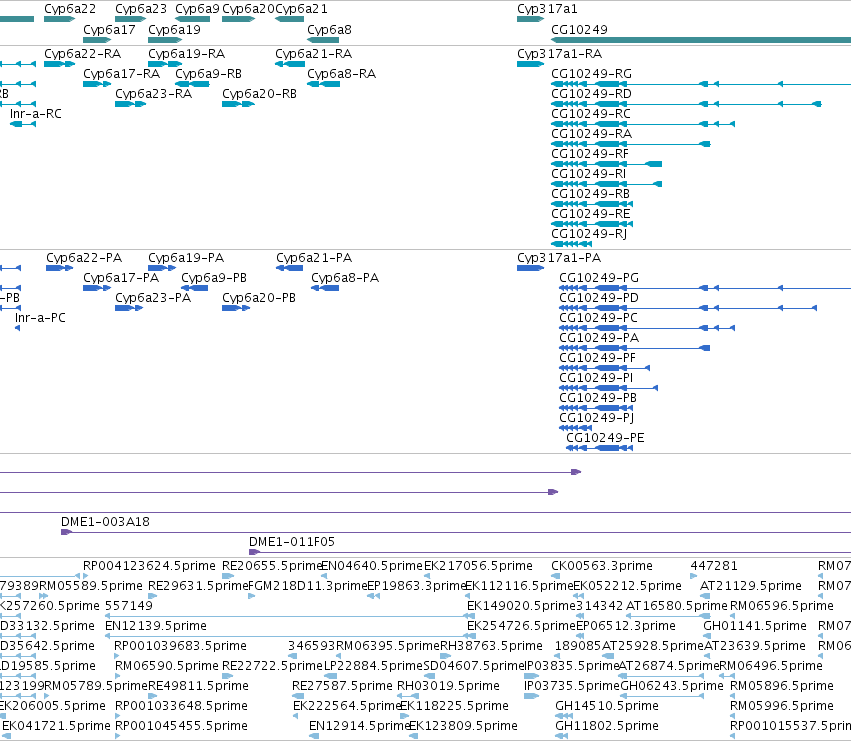Image resolution: width=851 pixels, height=741 pixels.
Task: Click EST GH11802.5prime label
Action: click(607, 726)
